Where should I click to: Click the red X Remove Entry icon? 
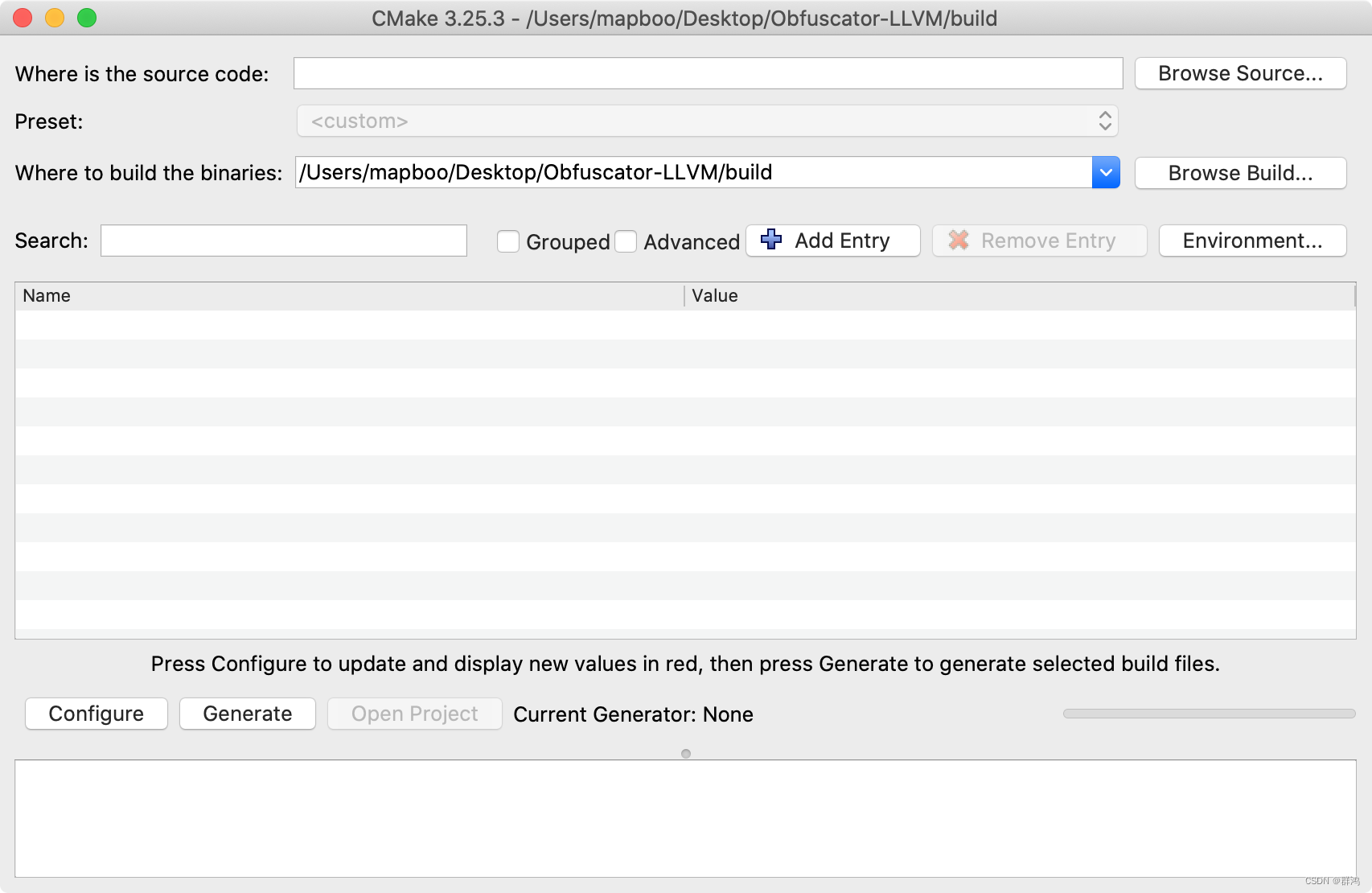click(958, 240)
